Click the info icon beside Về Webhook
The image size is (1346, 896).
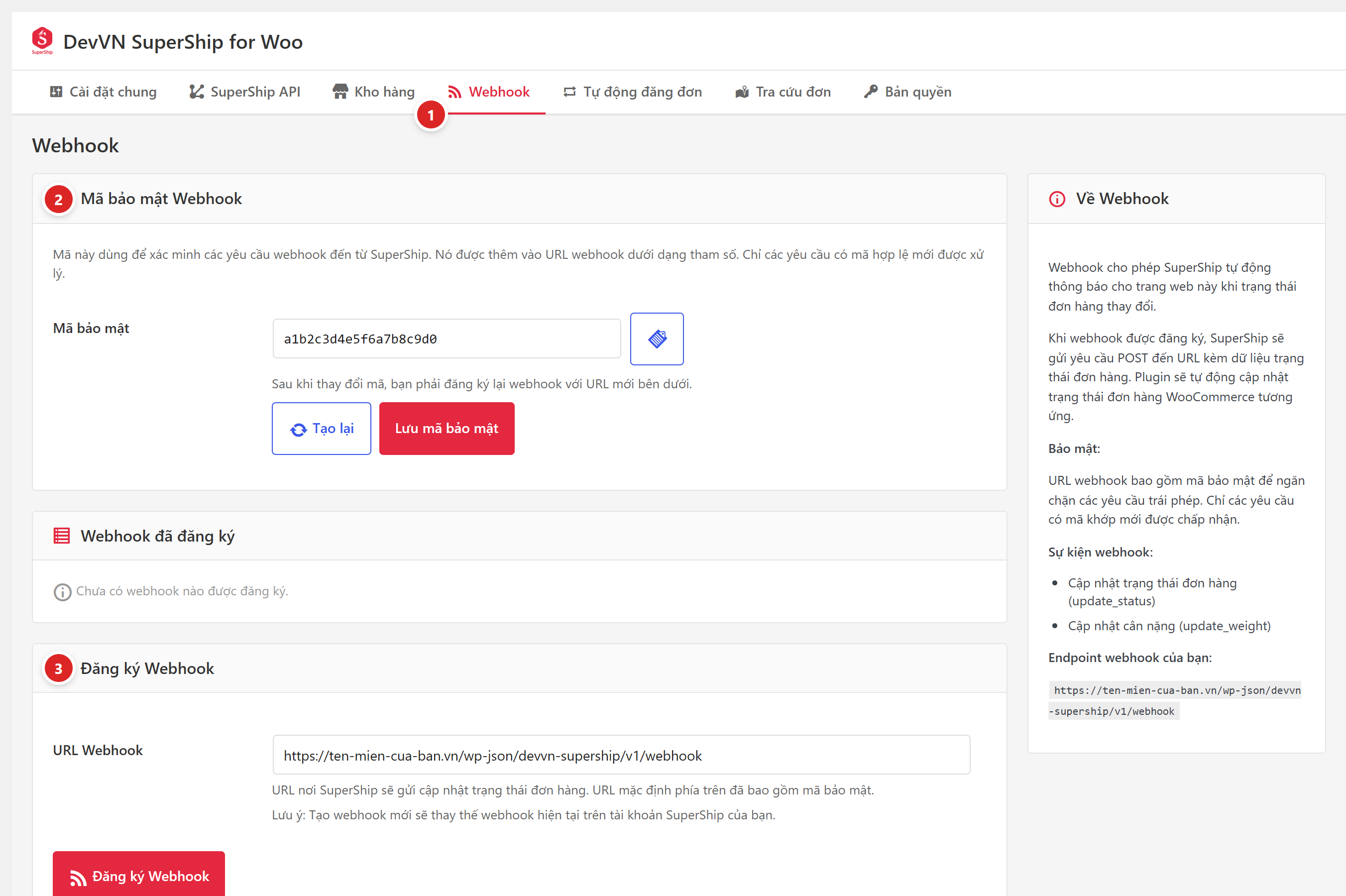(1057, 199)
